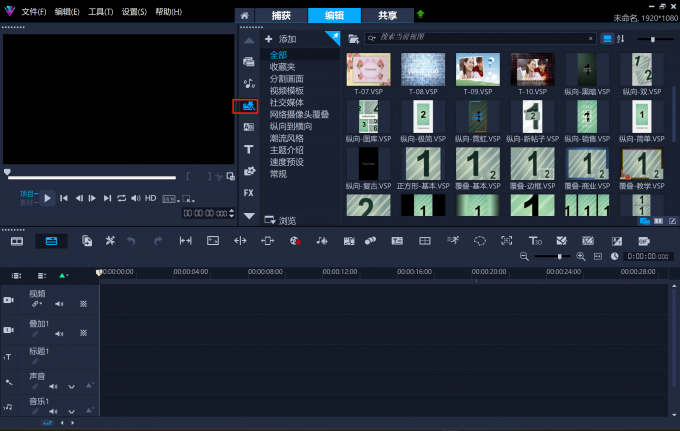
Task: Click the split clip scissors icon
Action: click(x=219, y=176)
